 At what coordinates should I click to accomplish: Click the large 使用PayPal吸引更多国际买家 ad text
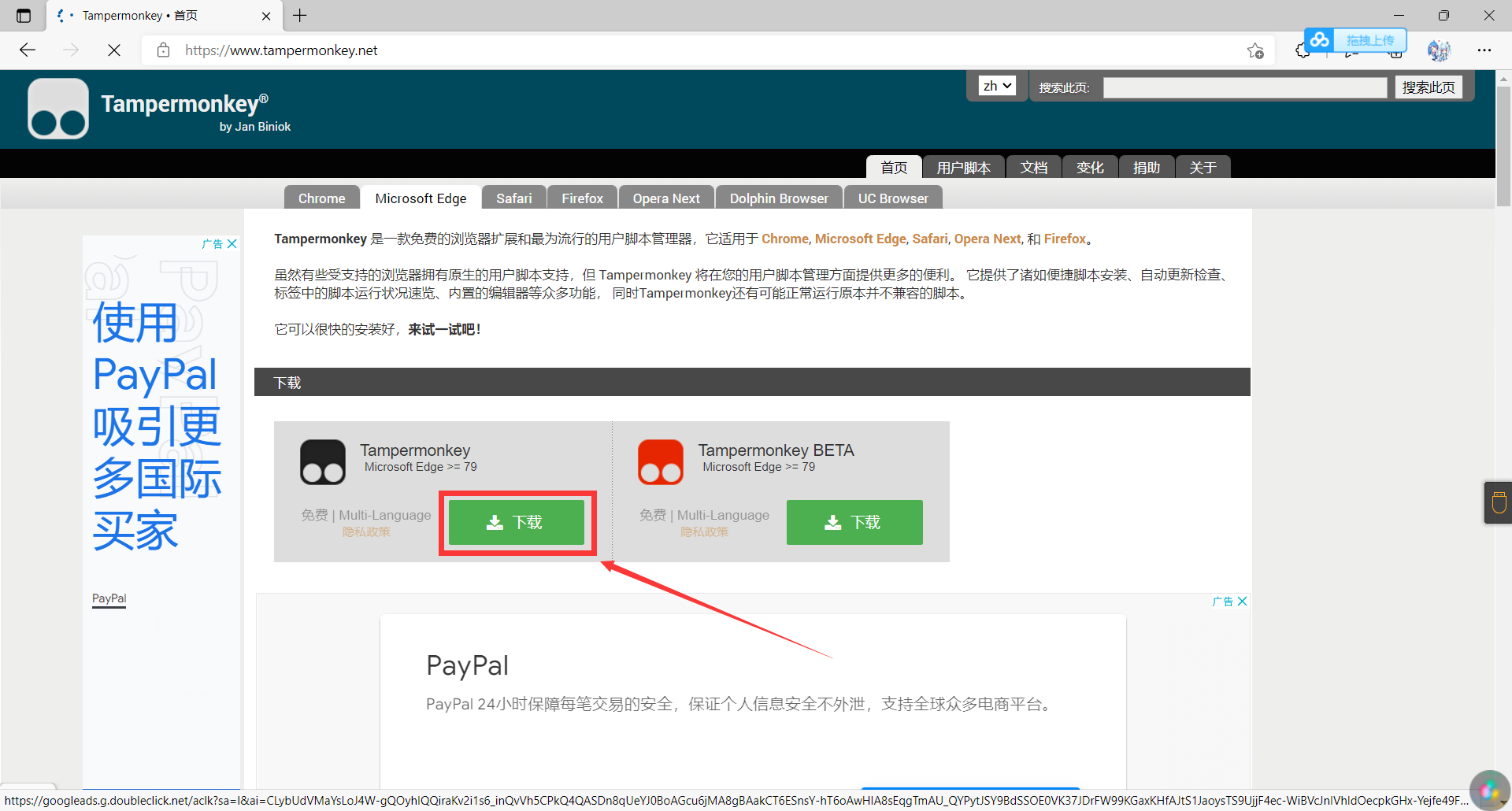[x=156, y=427]
